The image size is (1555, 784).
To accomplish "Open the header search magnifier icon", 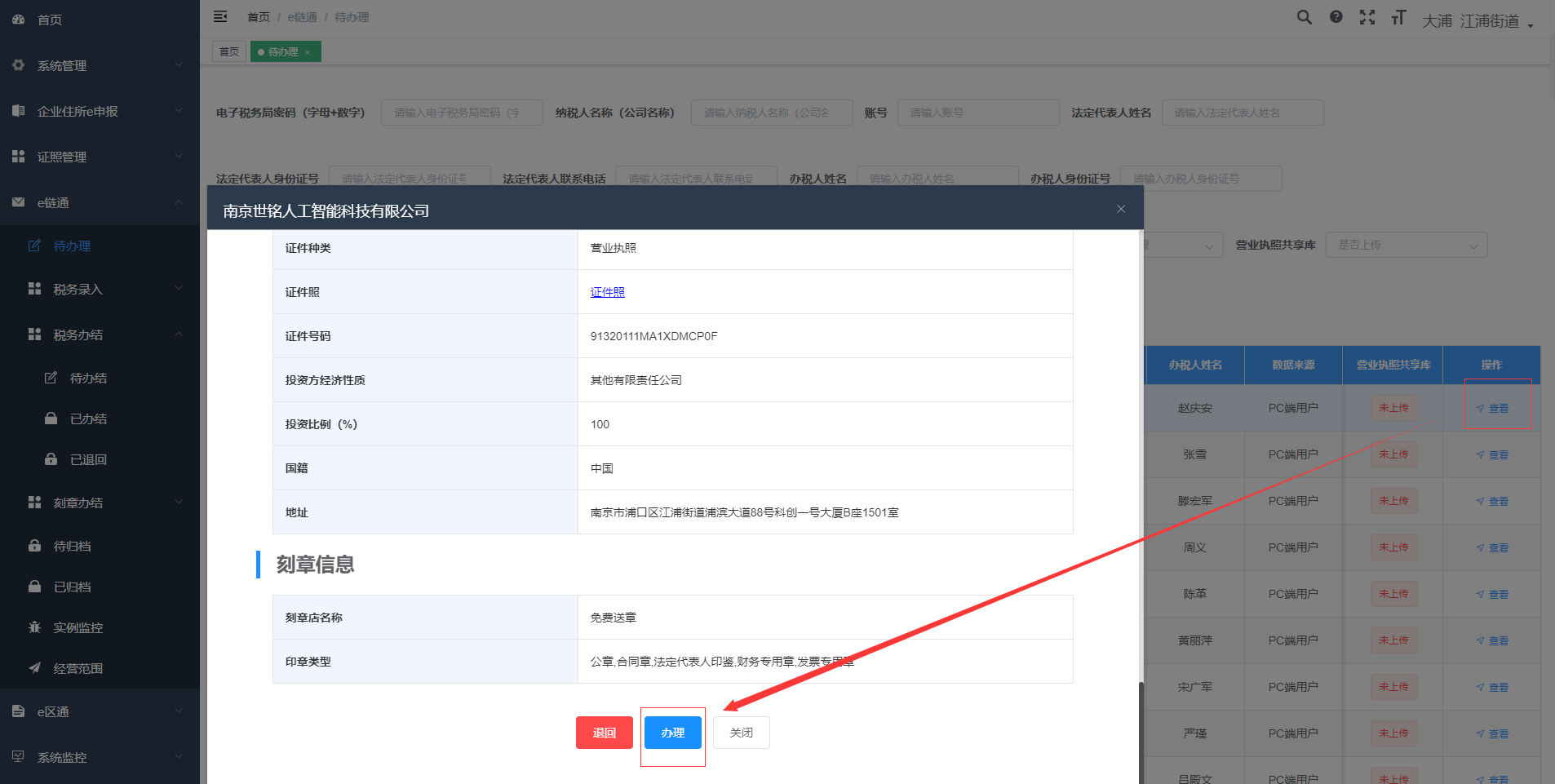I will pyautogui.click(x=1305, y=17).
